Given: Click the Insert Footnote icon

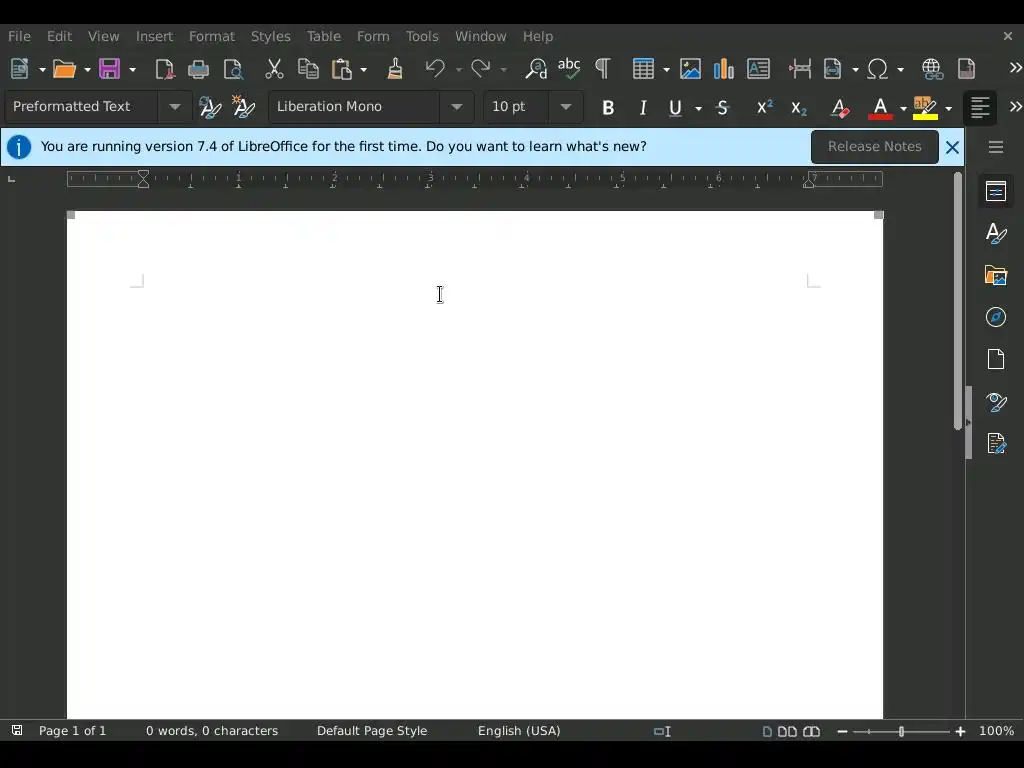Looking at the screenshot, I should 967,69.
